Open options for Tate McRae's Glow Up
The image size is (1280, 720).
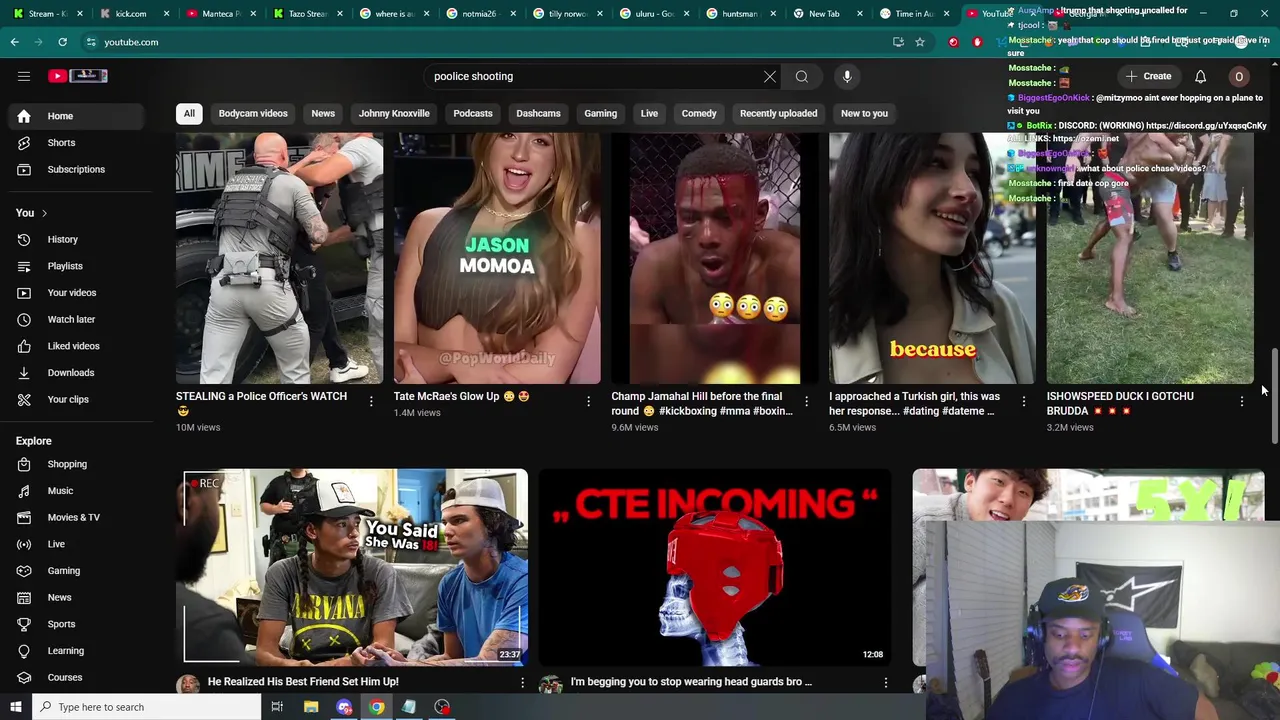tap(588, 401)
